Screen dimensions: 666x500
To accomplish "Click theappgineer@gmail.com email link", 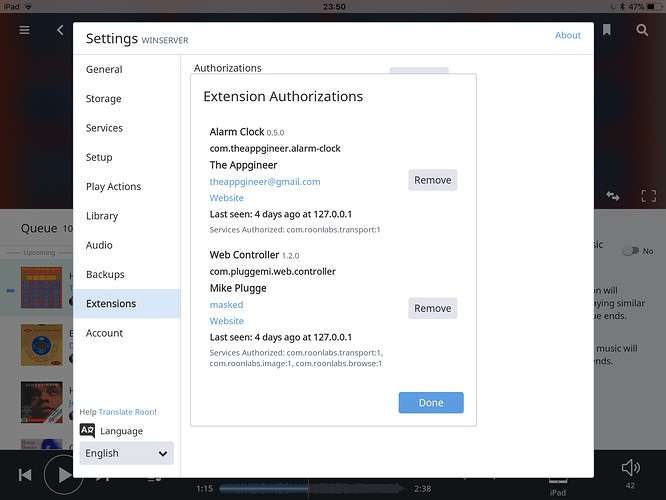I will tap(265, 182).
